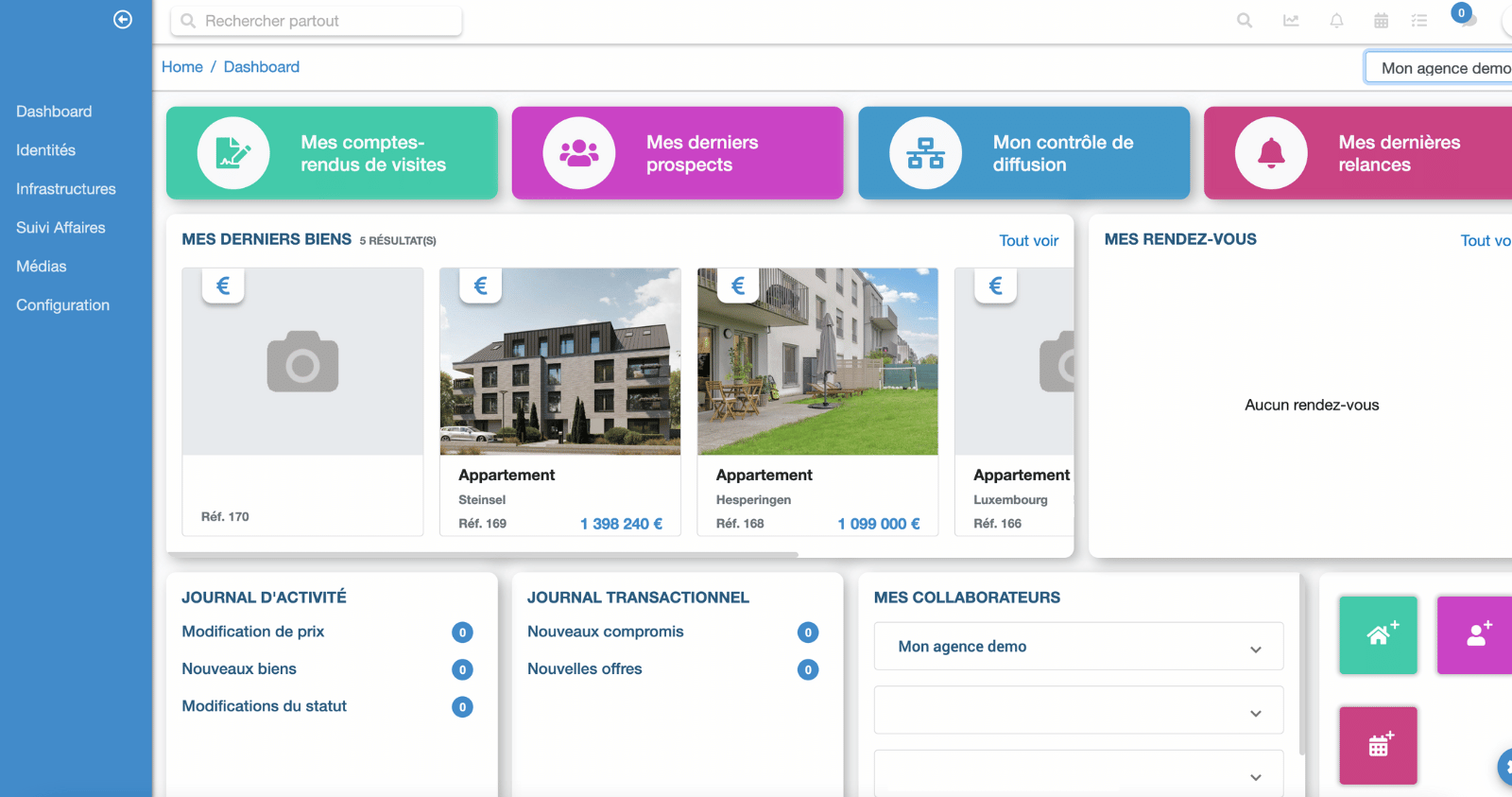Expand the Mon agence demo dropdown under Mes Collaborateurs
Image resolution: width=1512 pixels, height=797 pixels.
pos(1078,647)
